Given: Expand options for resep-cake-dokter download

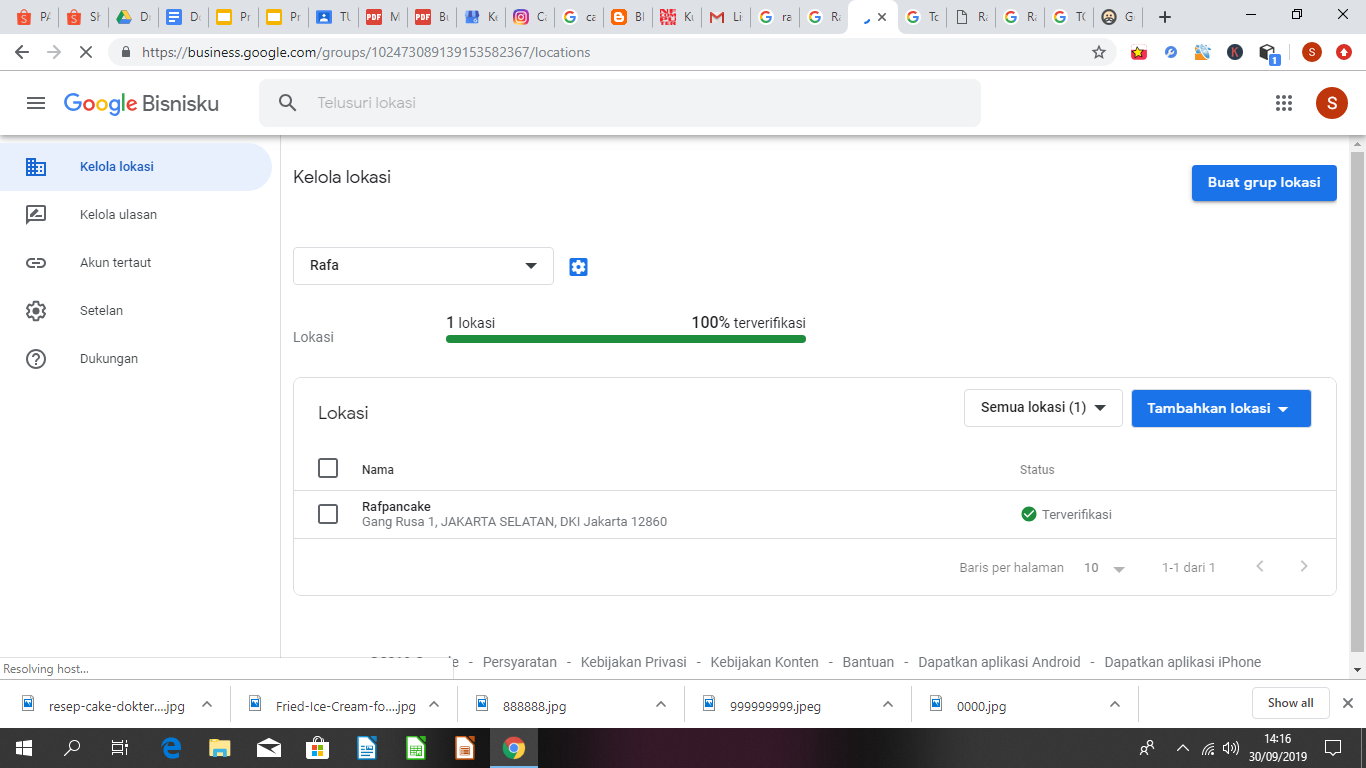Looking at the screenshot, I should point(207,704).
